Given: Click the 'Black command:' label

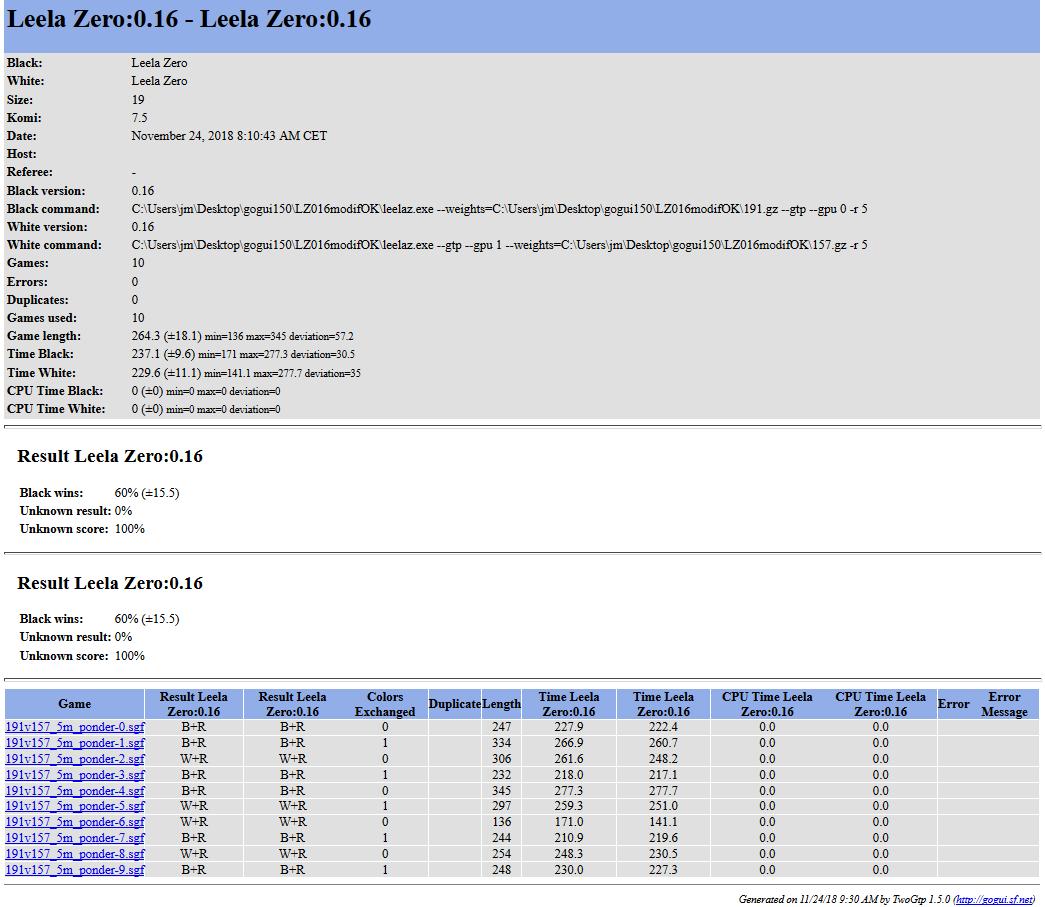Looking at the screenshot, I should click(53, 209).
